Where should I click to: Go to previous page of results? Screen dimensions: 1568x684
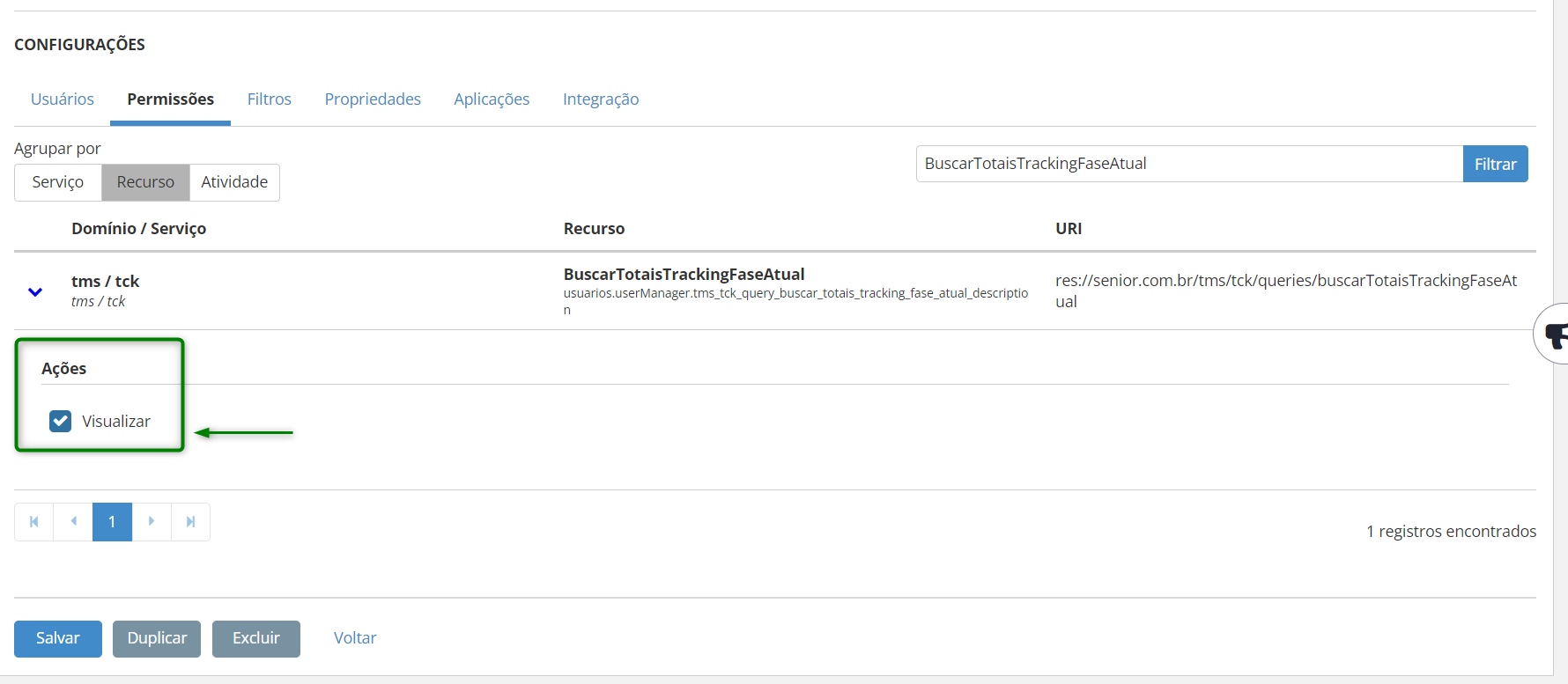click(73, 522)
